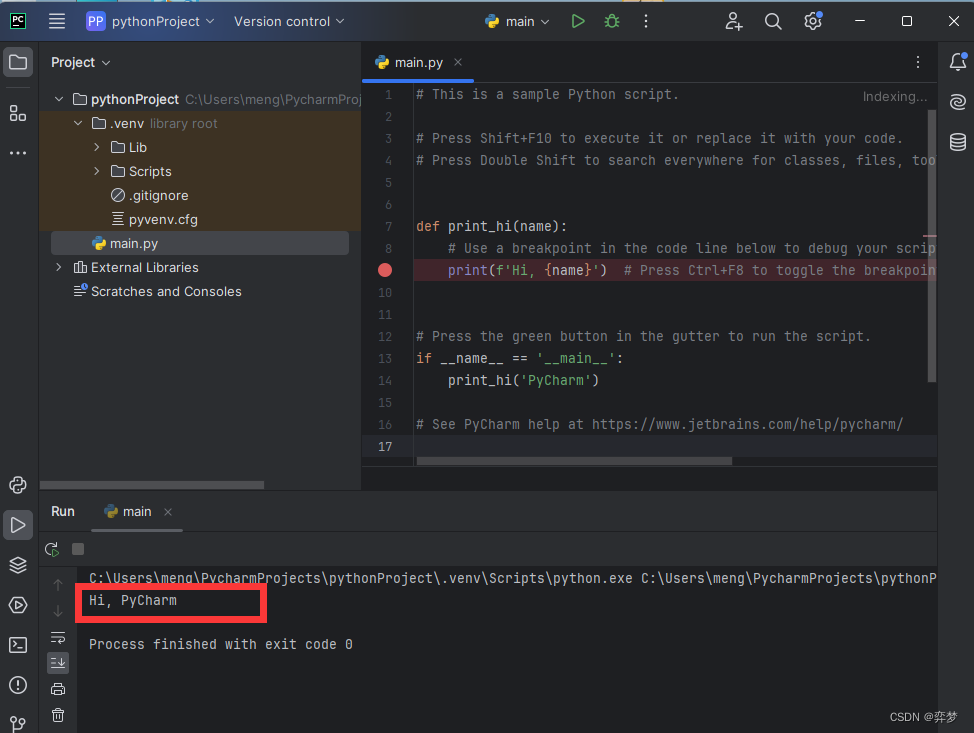
Task: Click the project panel horizontal scrollbar
Action: 152,485
